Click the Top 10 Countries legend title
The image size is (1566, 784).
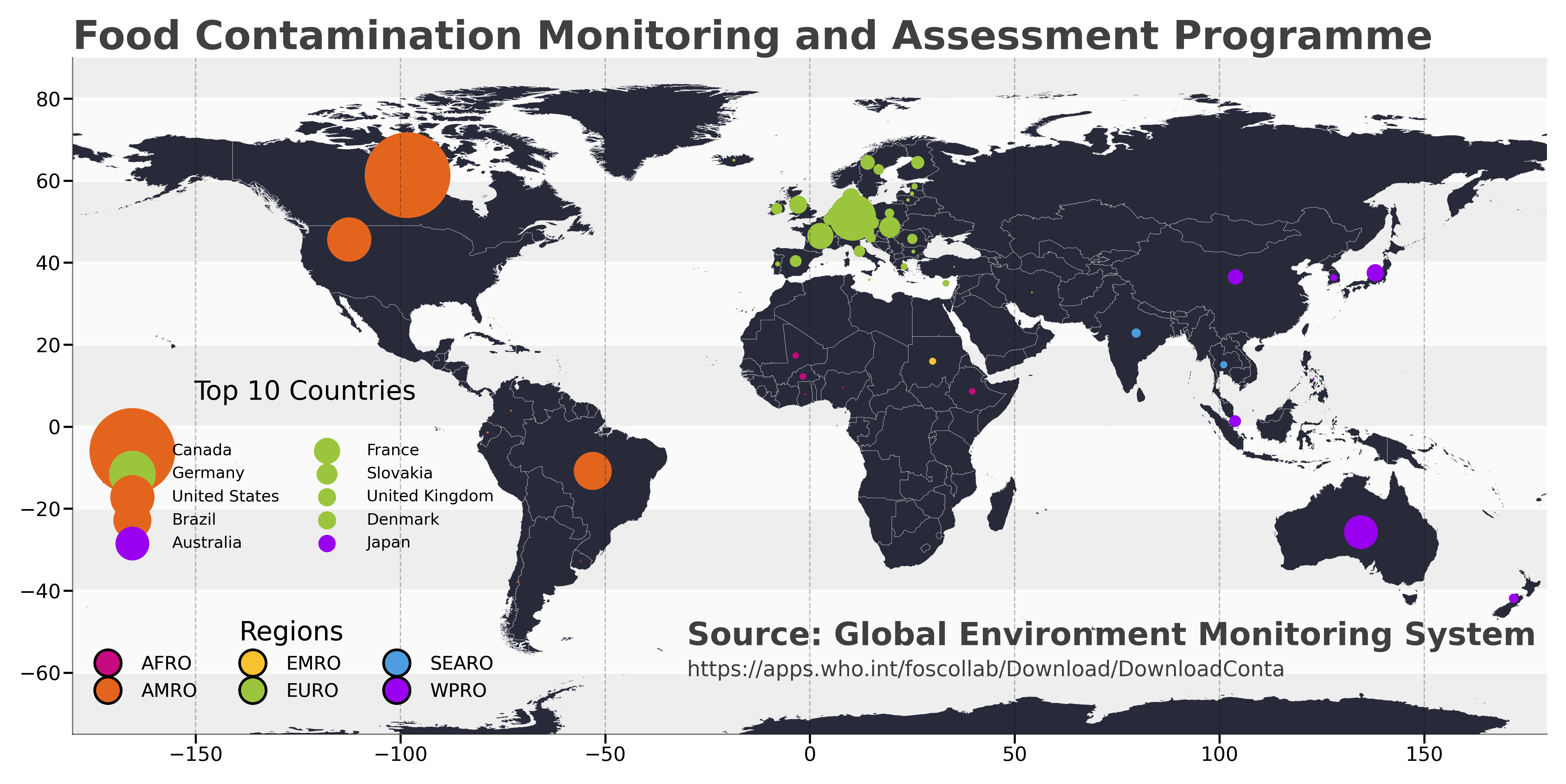pyautogui.click(x=305, y=391)
